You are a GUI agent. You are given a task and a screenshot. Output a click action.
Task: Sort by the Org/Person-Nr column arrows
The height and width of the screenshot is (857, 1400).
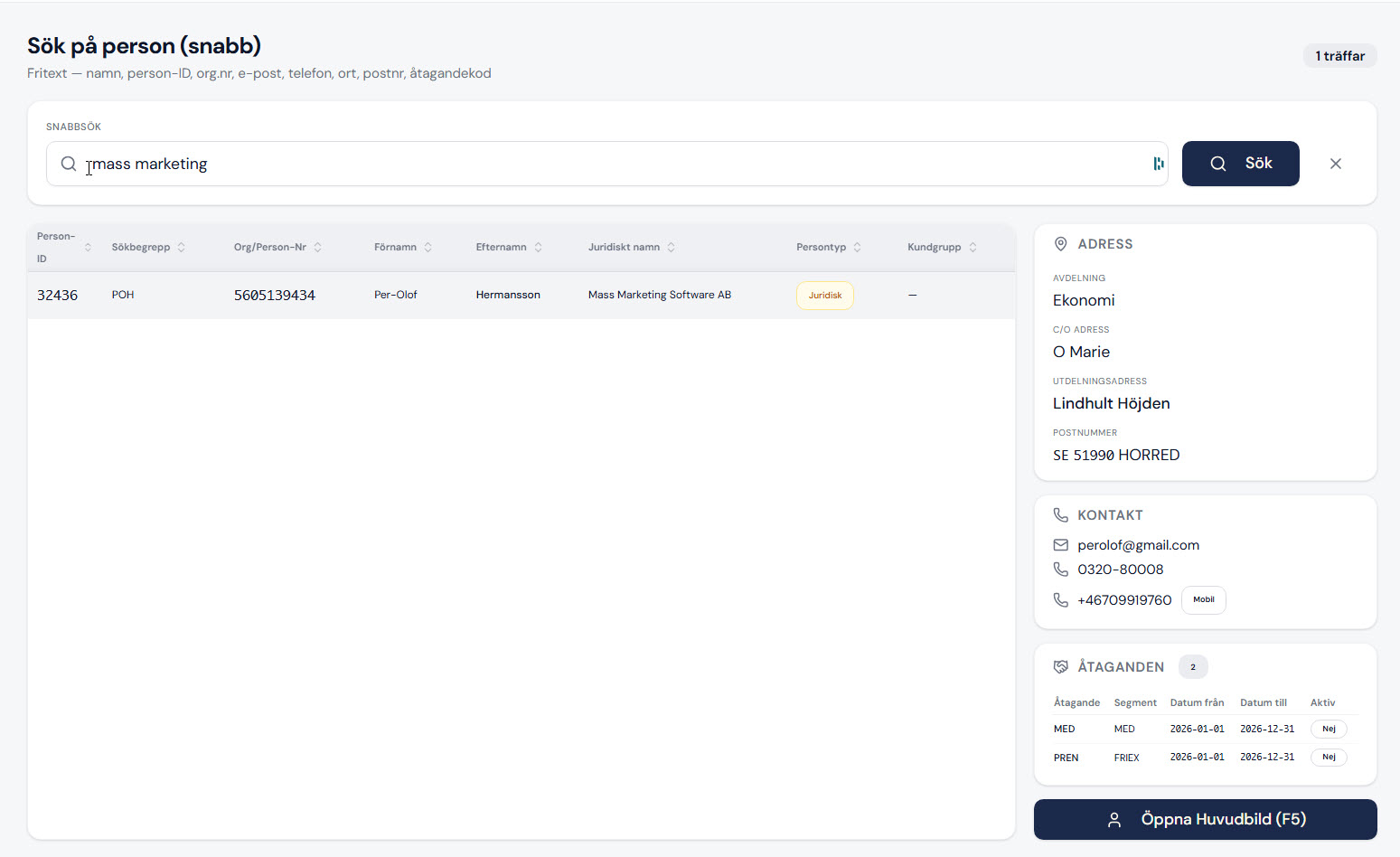click(x=317, y=247)
